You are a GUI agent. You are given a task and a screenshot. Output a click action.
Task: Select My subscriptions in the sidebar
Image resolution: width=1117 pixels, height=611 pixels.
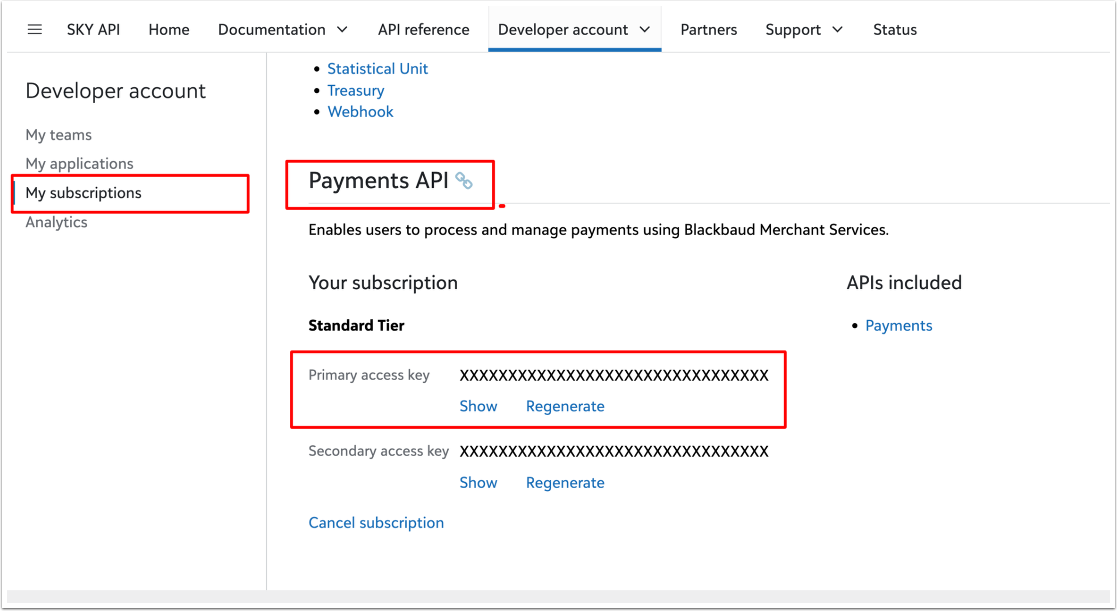coord(83,193)
